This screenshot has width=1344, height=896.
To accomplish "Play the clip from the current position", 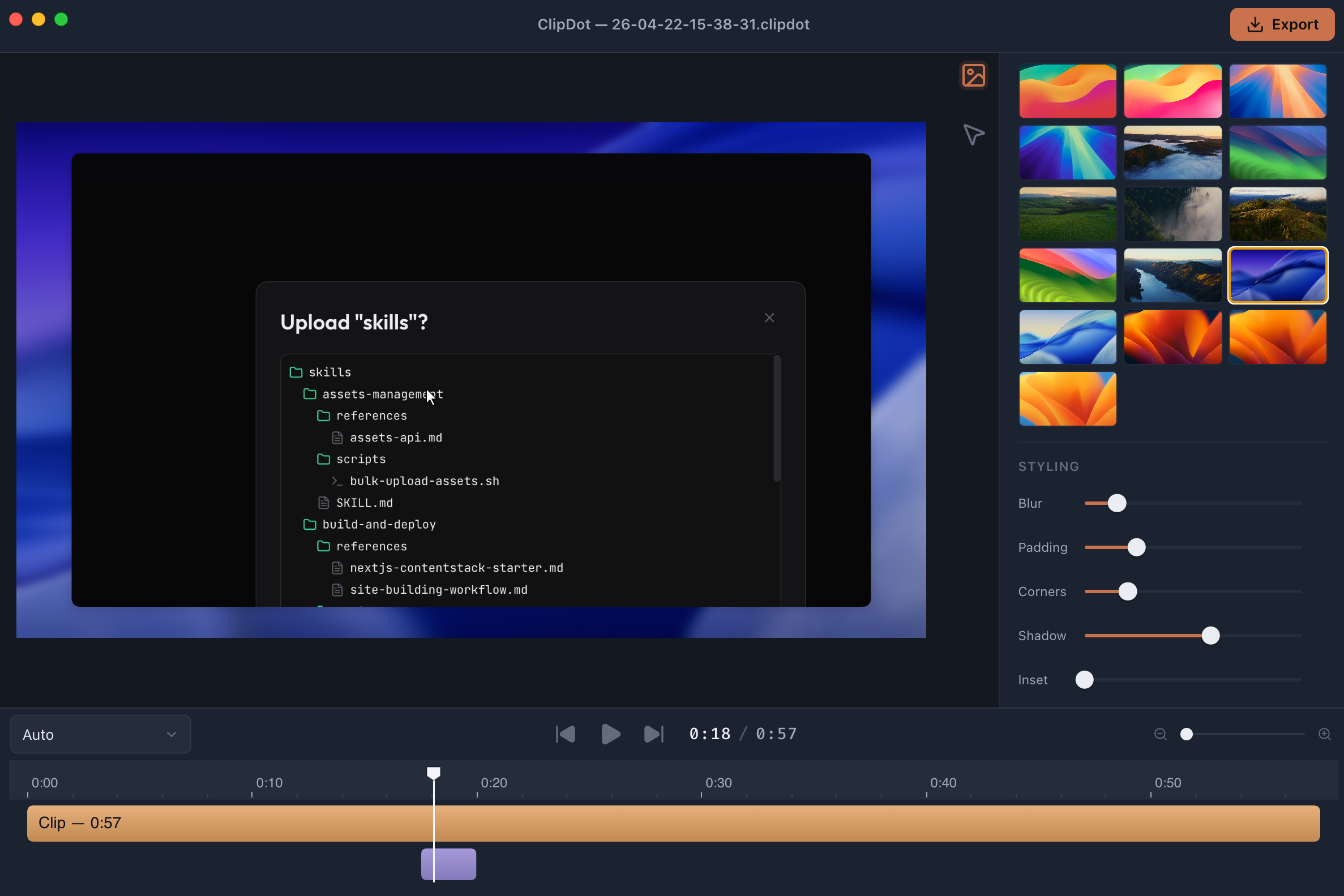I will coord(610,734).
